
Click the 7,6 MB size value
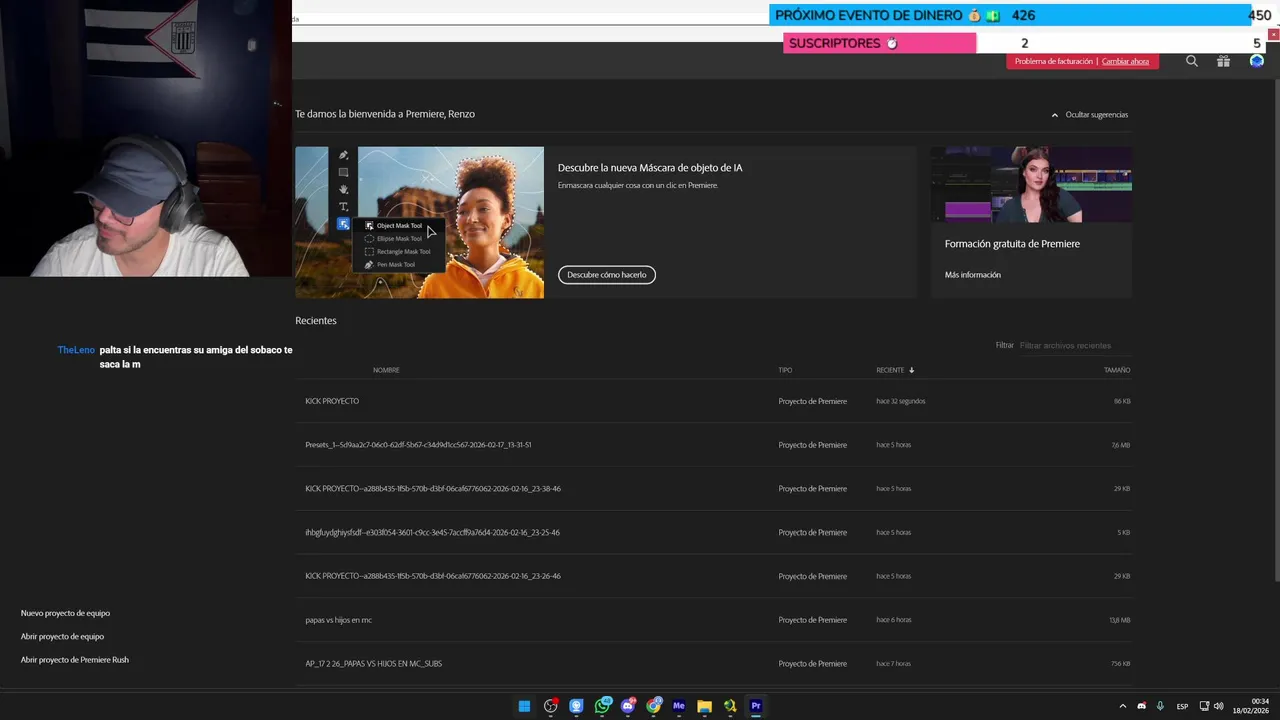coord(1120,445)
